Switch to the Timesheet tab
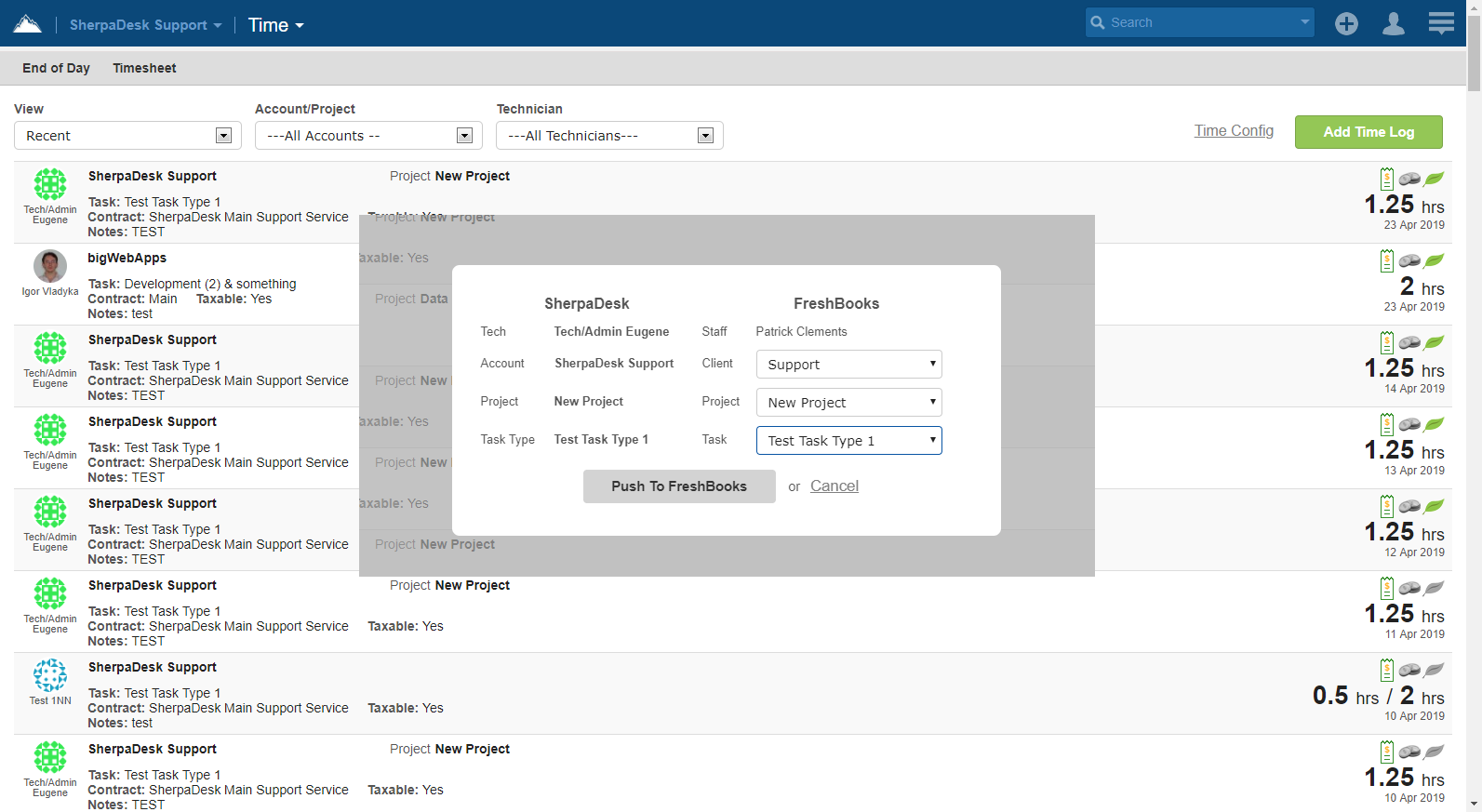The height and width of the screenshot is (812, 1482). pyautogui.click(x=144, y=68)
